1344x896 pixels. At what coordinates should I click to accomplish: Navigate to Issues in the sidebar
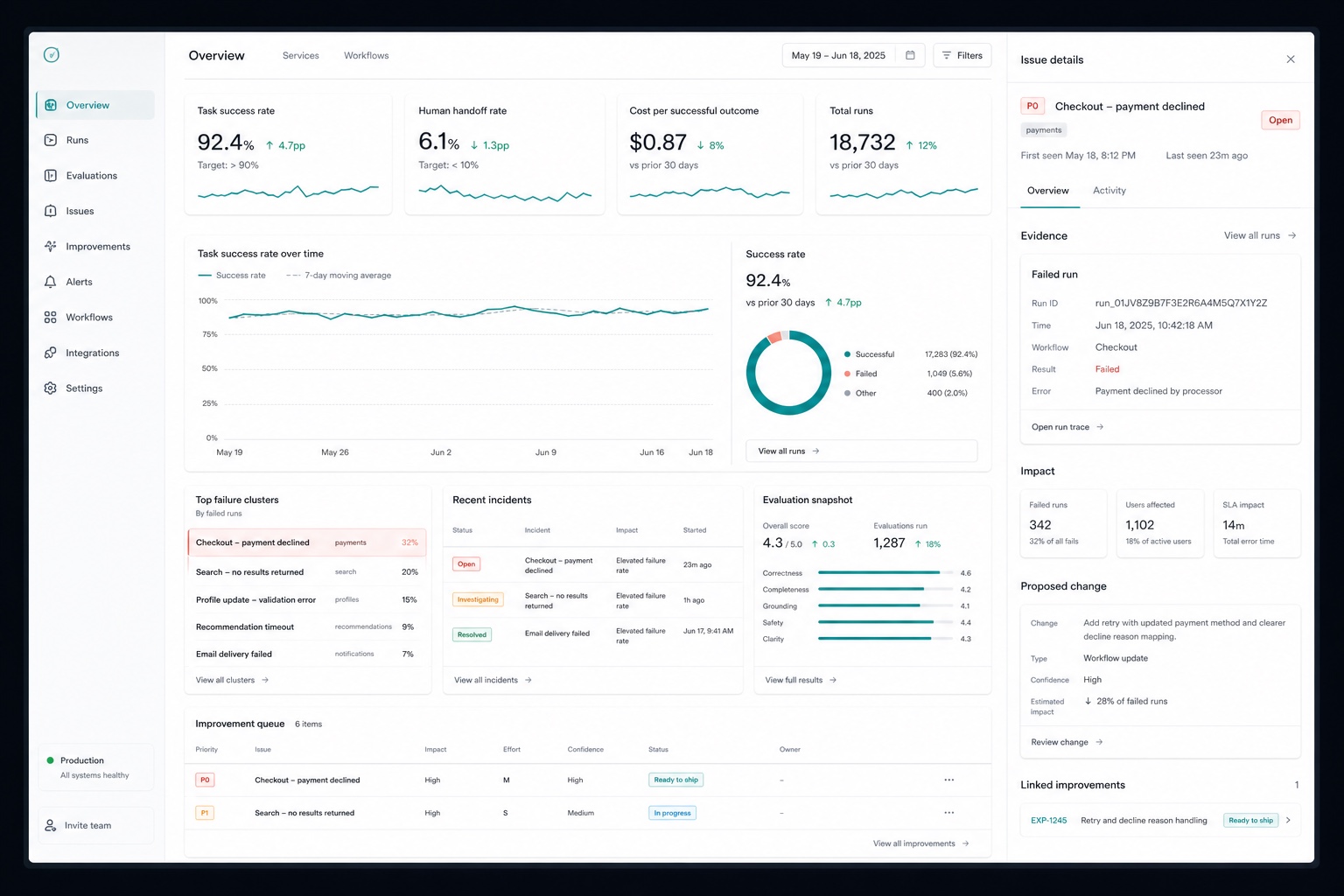[x=95, y=211]
